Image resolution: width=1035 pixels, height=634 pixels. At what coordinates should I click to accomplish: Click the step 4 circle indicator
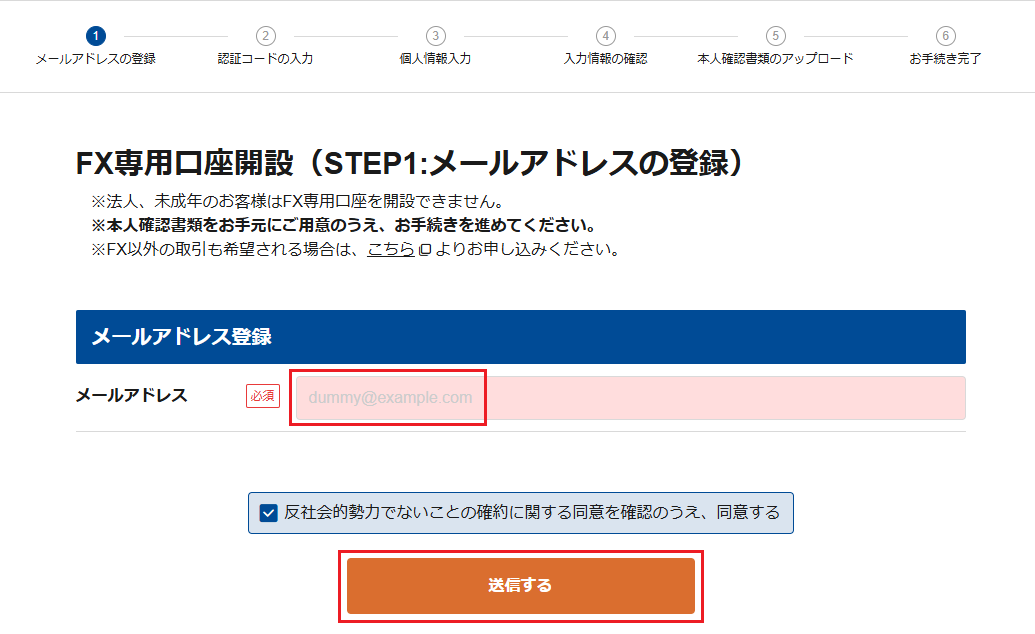[x=605, y=36]
